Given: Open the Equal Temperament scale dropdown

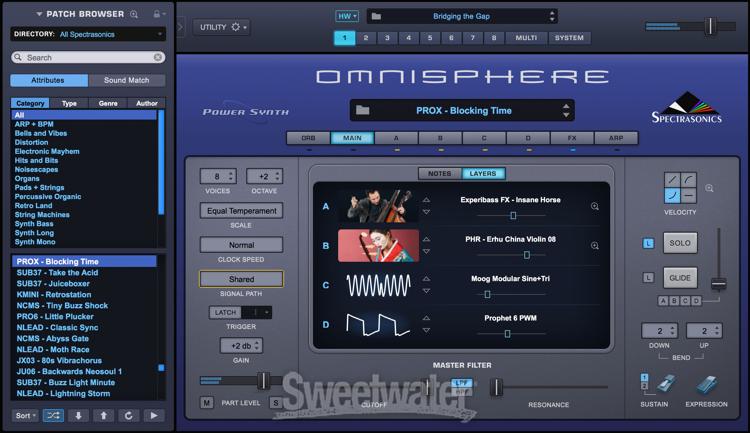Looking at the screenshot, I should [x=242, y=211].
